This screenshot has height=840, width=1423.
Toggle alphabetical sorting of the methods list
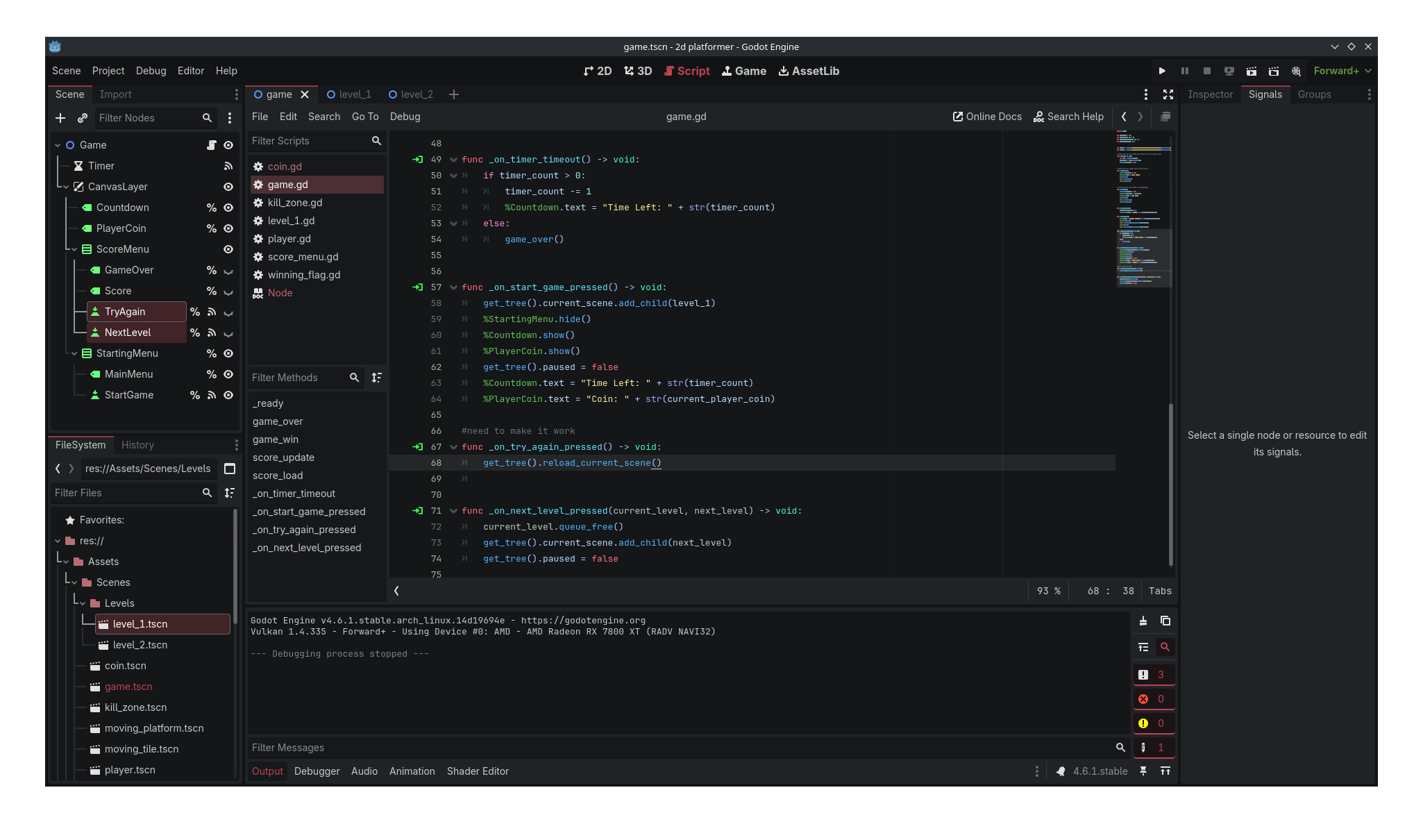point(377,378)
